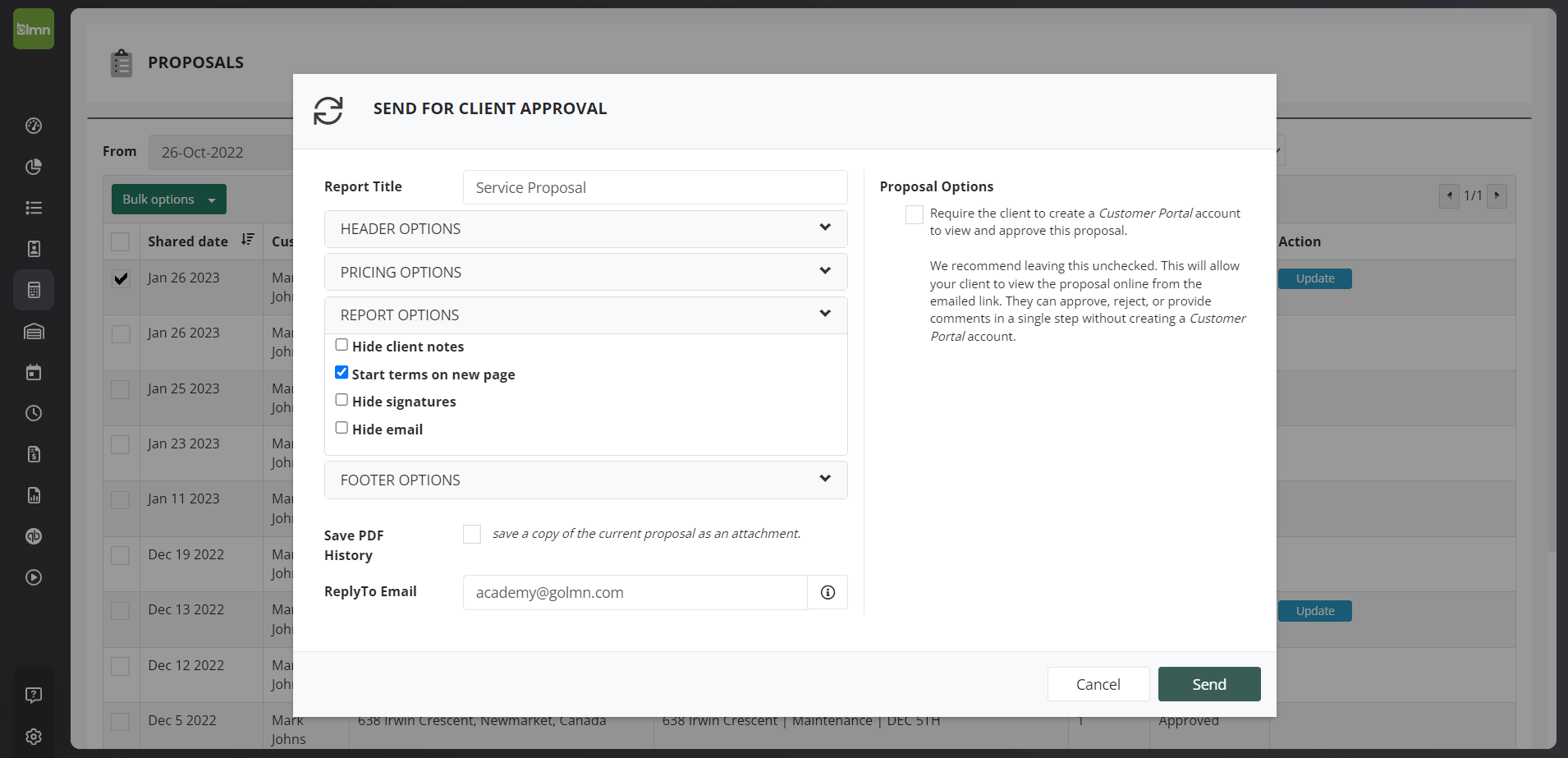Click the 1/1 page indicator

[1473, 195]
